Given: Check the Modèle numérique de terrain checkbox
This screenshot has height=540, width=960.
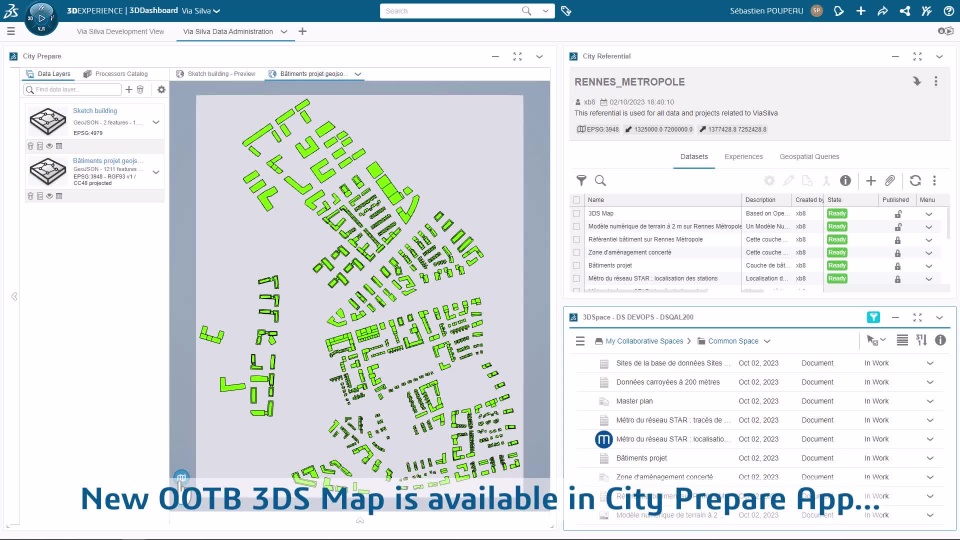Looking at the screenshot, I should 577,227.
